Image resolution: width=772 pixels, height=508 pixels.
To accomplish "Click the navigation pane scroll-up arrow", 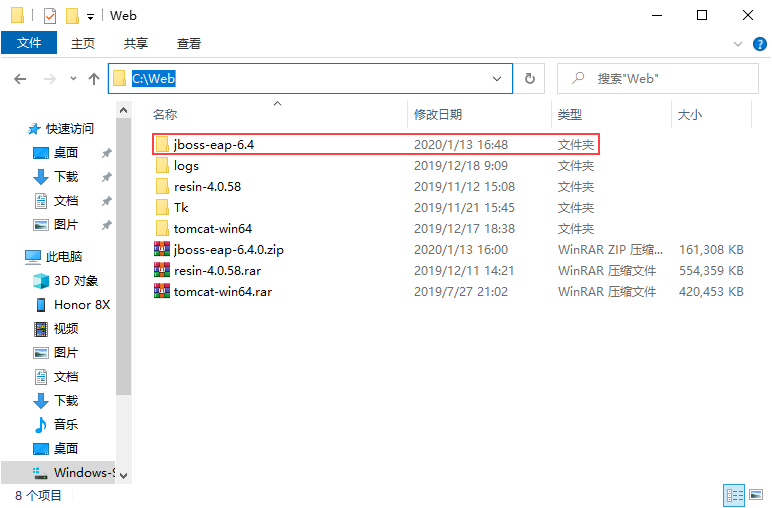I will point(124,110).
